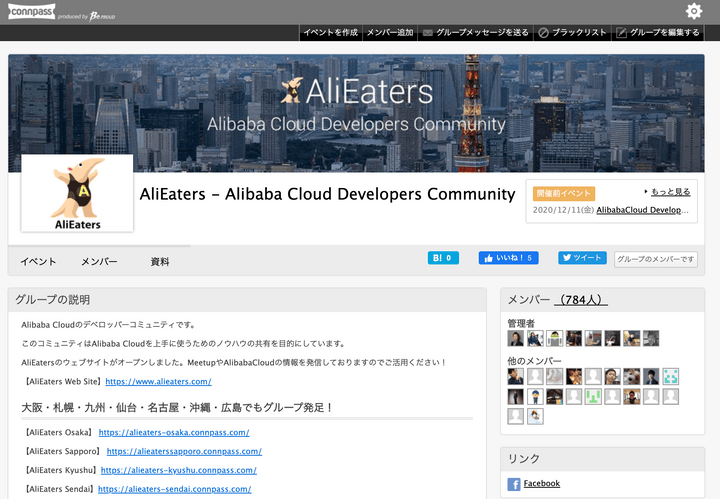This screenshot has height=499, width=720.
Task: Click the first 他のメンバー avatar
Action: coord(515,376)
